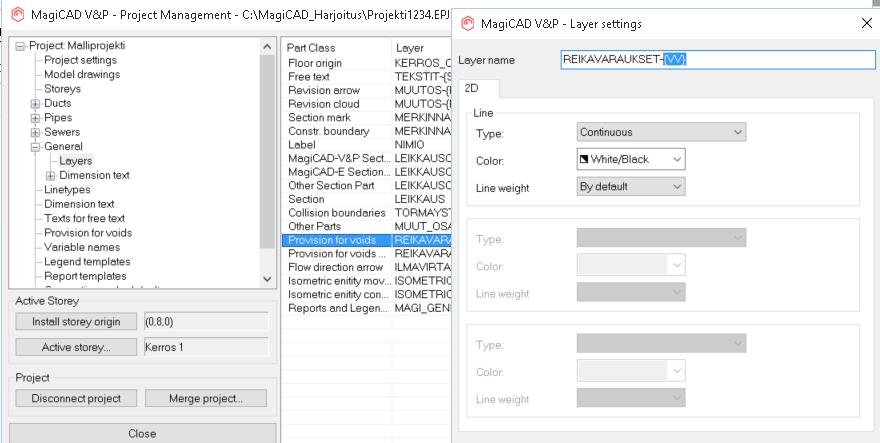880x443 pixels.
Task: Select Project settings in the tree
Action: pos(81,60)
